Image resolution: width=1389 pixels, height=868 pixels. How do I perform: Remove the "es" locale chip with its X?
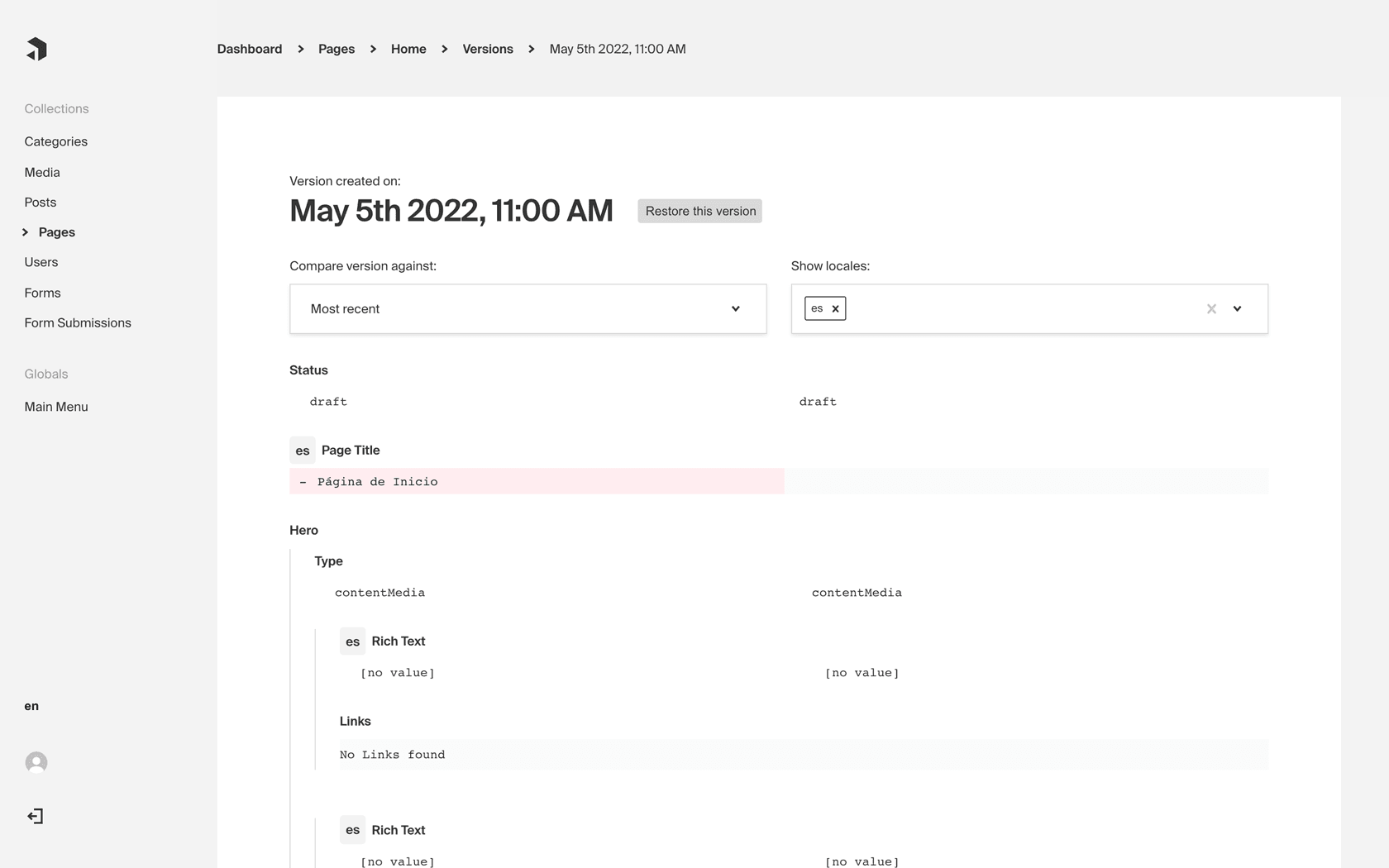tap(835, 308)
